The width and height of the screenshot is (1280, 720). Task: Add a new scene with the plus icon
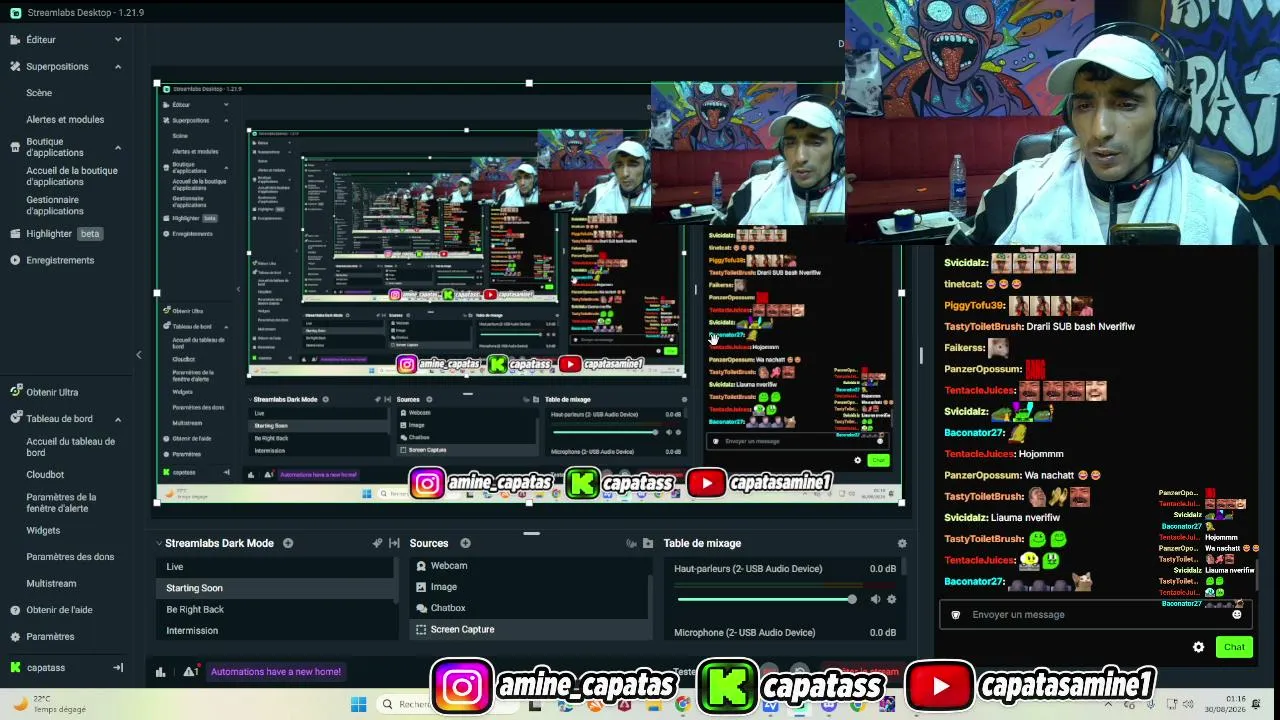(x=288, y=543)
